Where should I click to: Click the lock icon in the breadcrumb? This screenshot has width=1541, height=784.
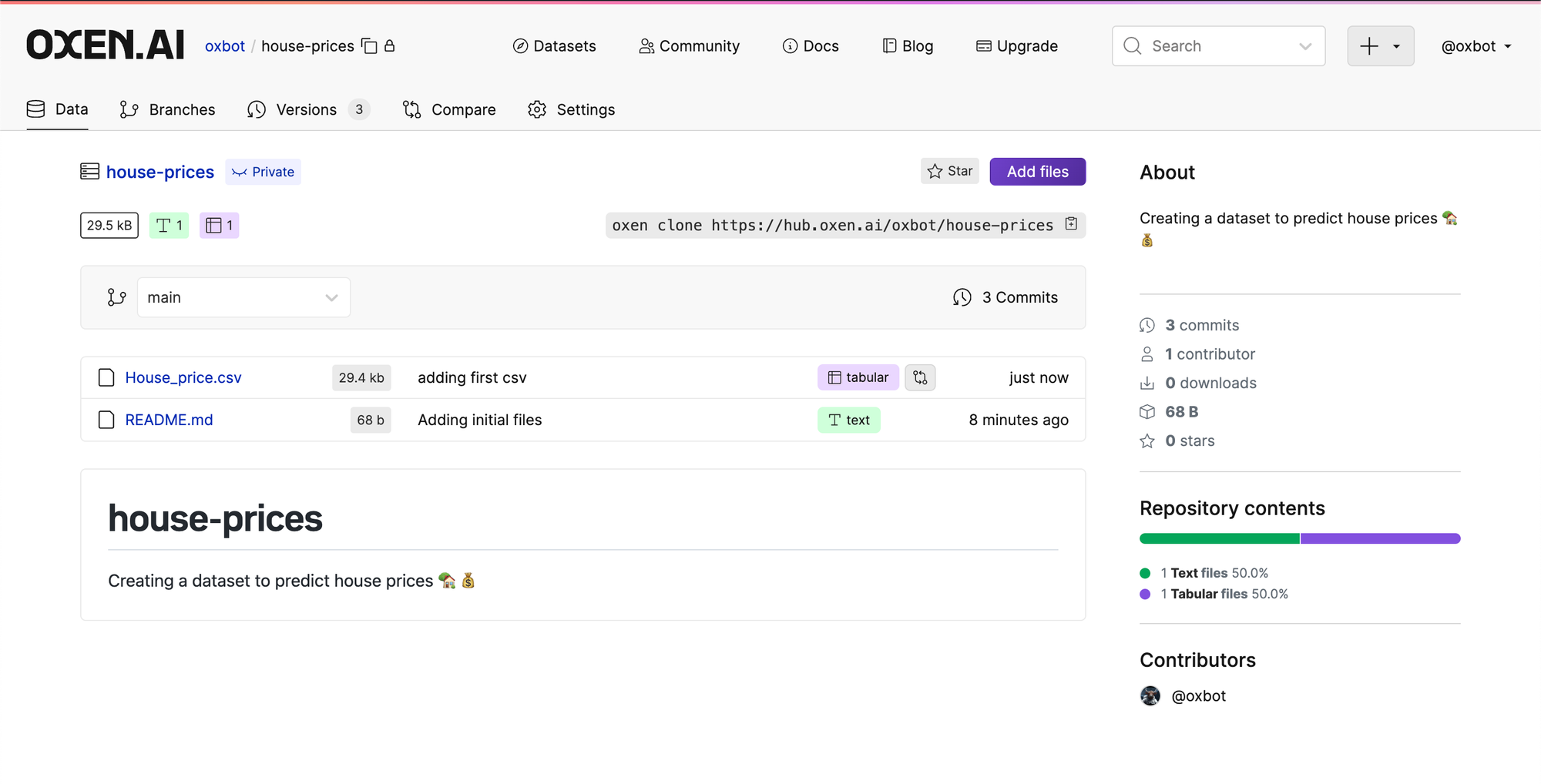point(390,45)
